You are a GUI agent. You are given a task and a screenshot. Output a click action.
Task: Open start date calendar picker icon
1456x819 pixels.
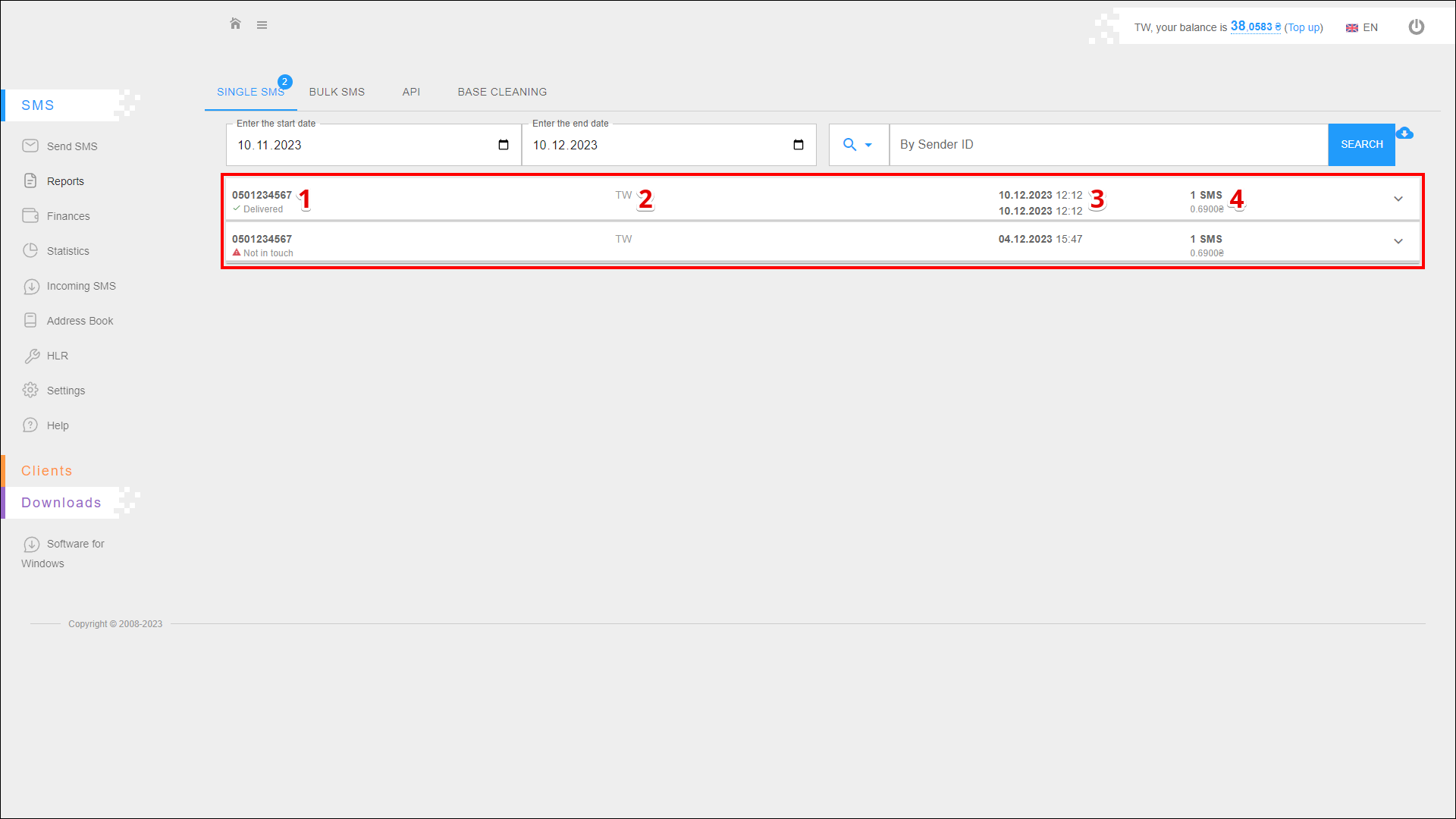pos(504,145)
